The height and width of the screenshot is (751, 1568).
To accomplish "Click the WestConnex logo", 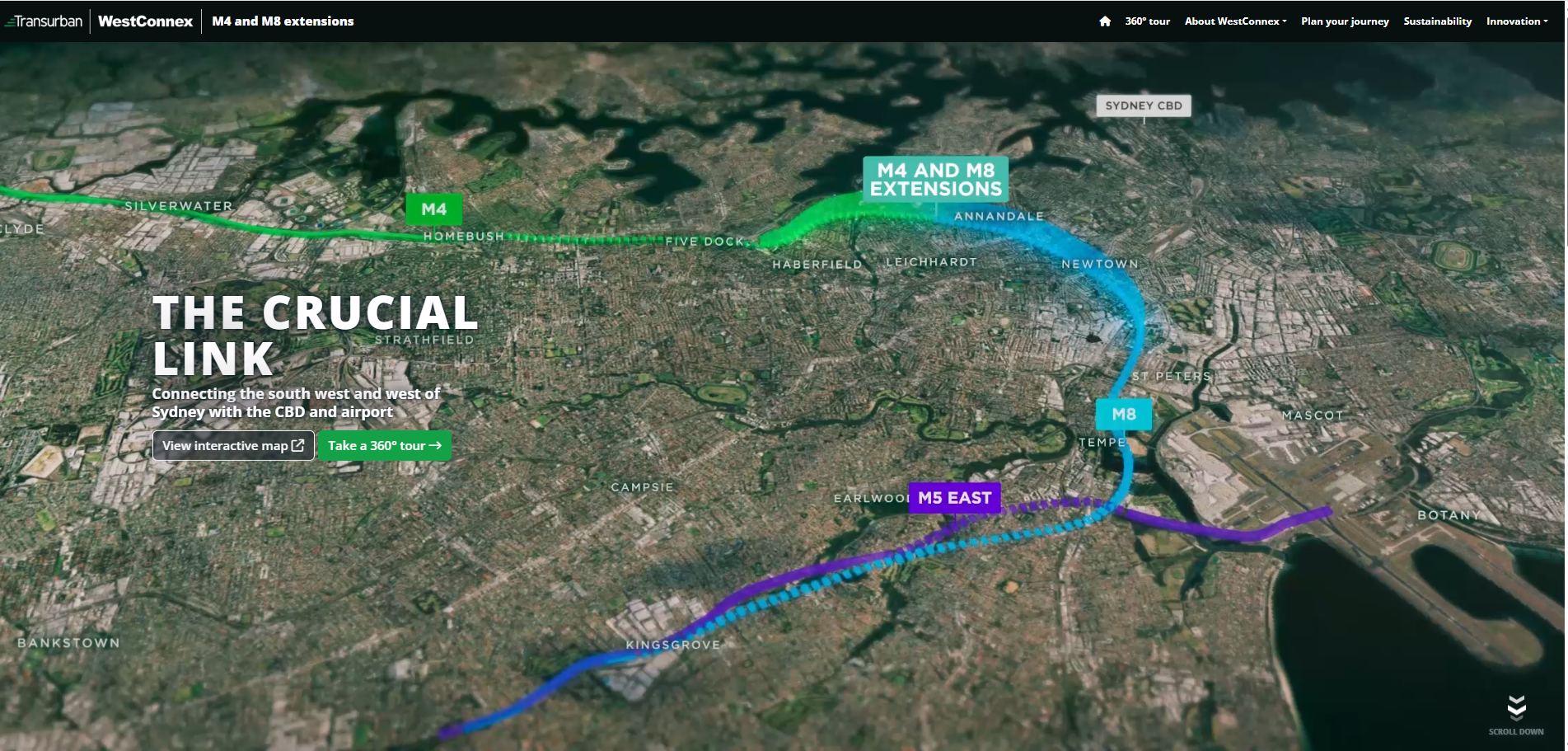I will [x=145, y=21].
